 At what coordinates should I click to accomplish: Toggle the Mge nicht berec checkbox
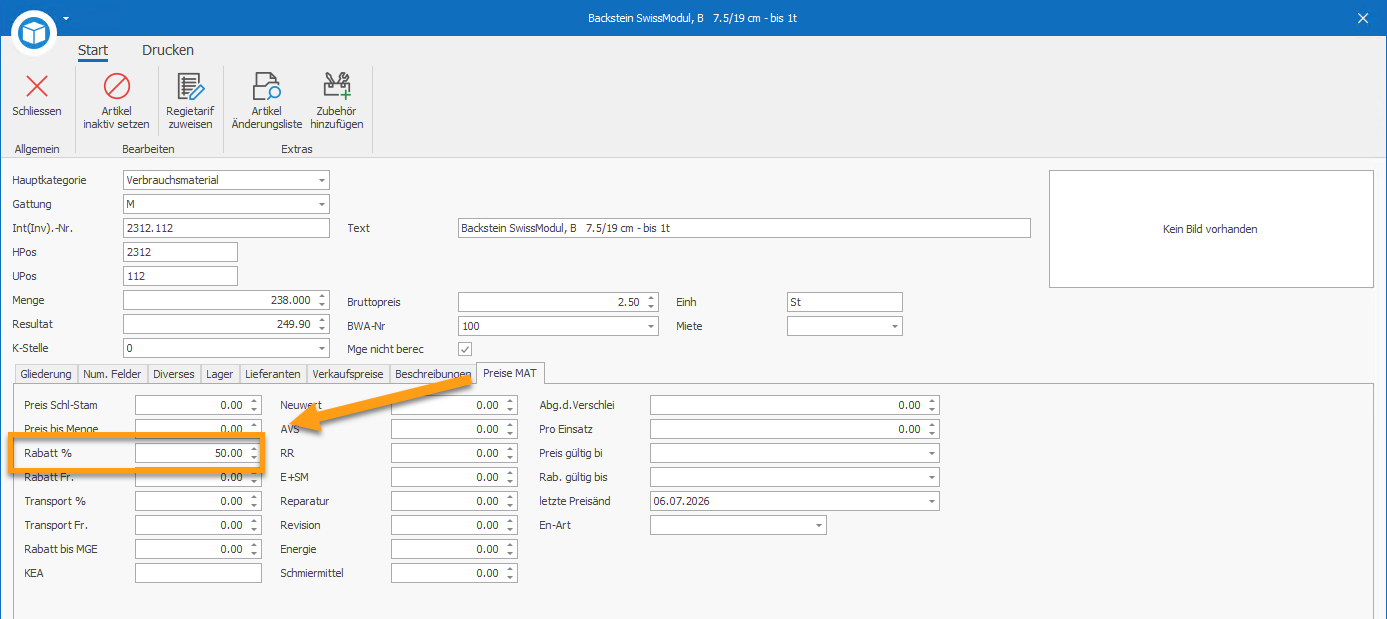[465, 349]
